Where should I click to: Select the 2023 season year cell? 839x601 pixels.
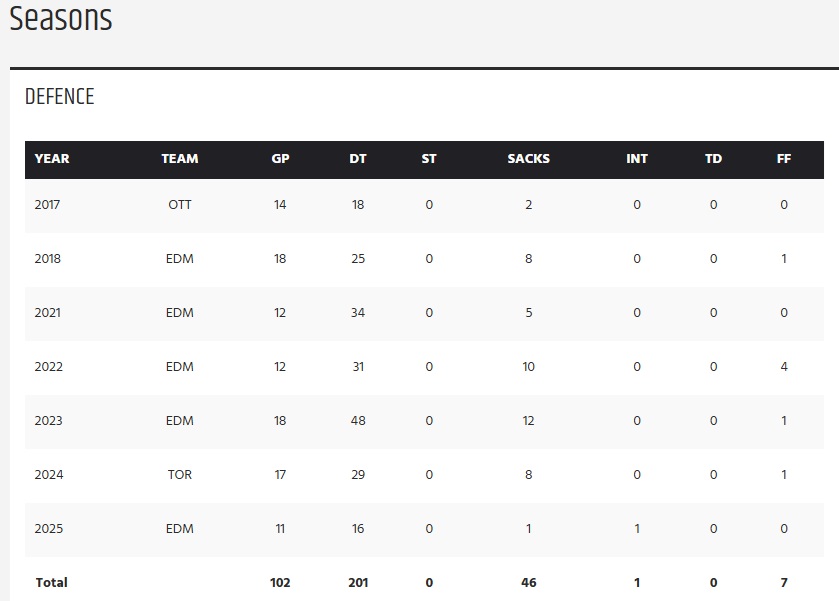click(x=48, y=421)
